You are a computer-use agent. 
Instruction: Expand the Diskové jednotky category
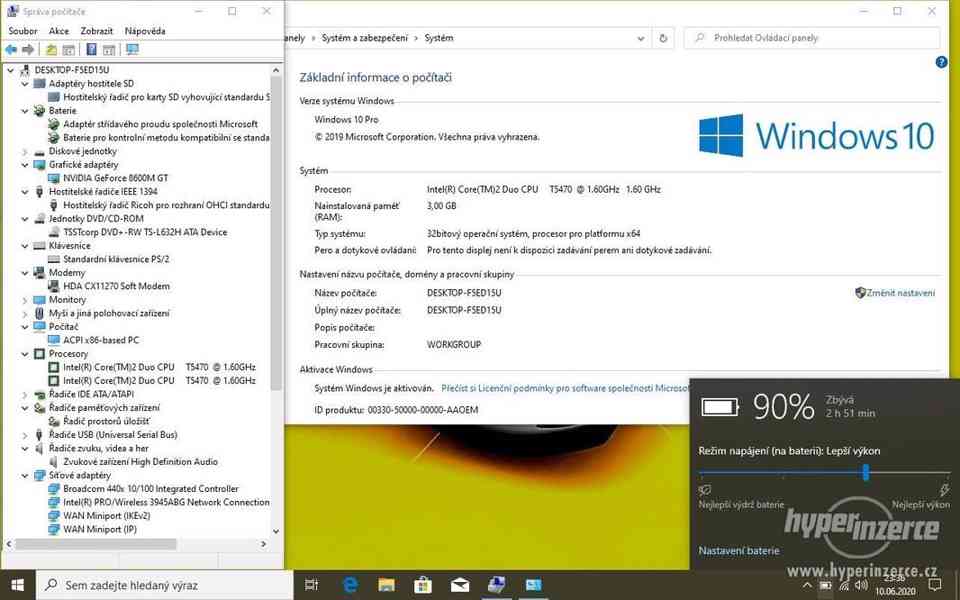point(25,151)
